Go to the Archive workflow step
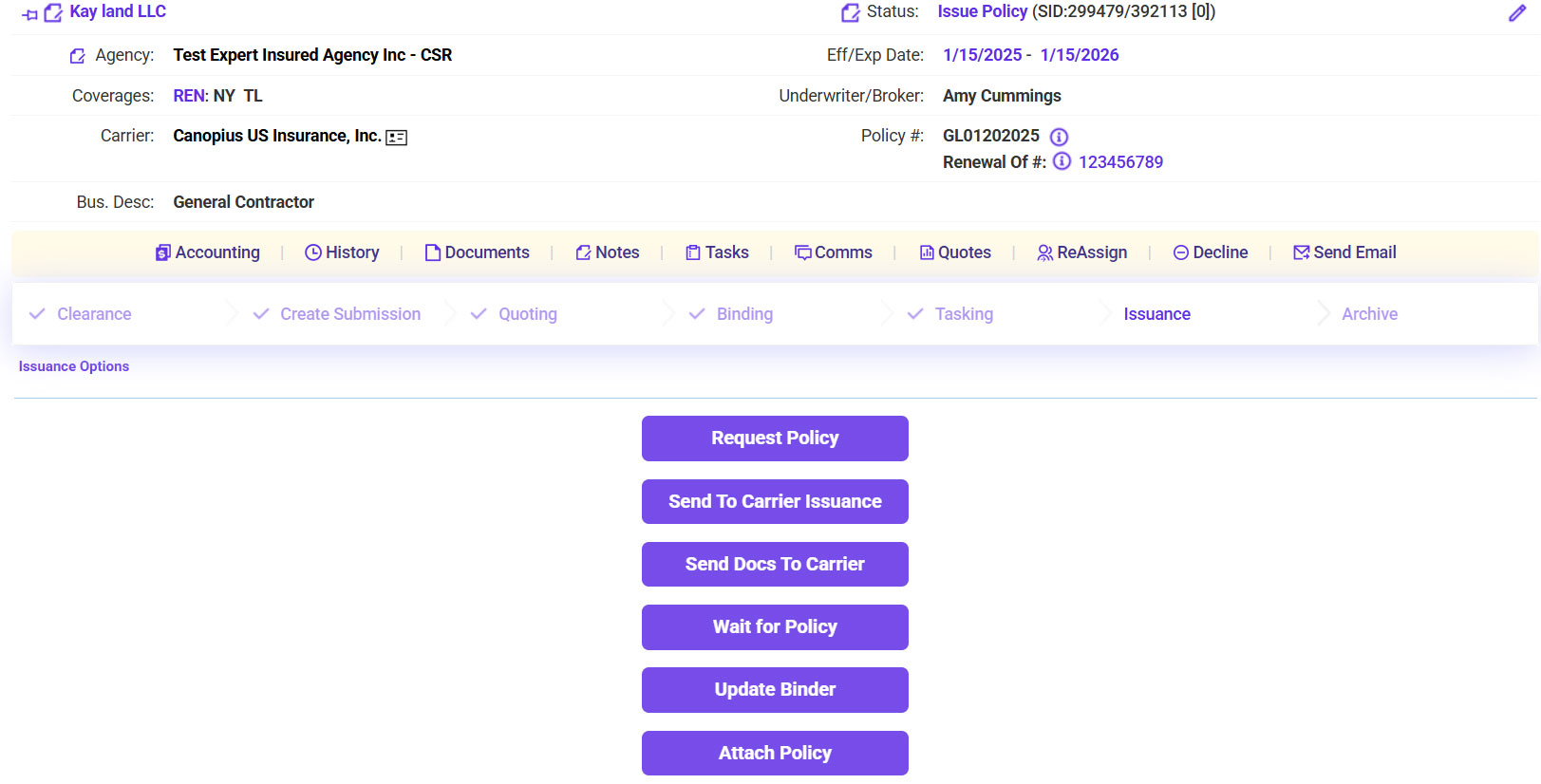This screenshot has height=784, width=1541. click(1369, 314)
